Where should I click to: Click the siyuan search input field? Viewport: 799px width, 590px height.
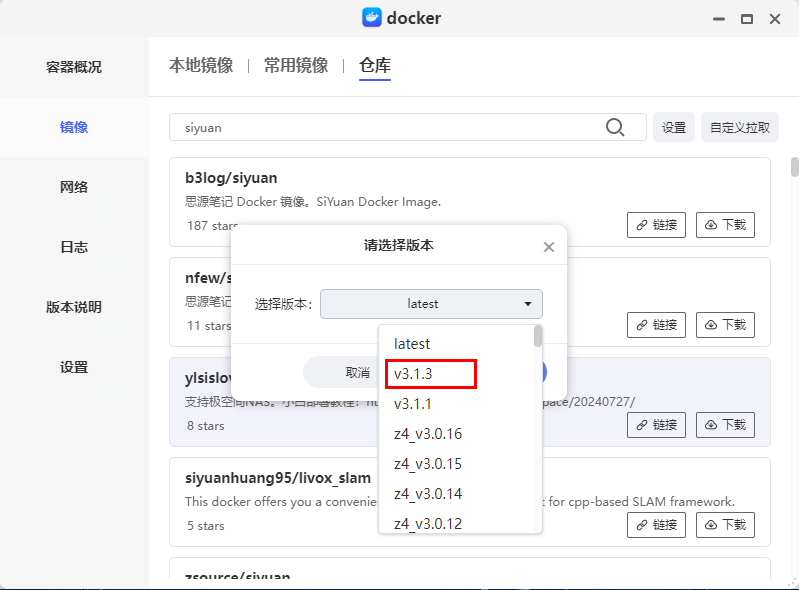pos(390,127)
